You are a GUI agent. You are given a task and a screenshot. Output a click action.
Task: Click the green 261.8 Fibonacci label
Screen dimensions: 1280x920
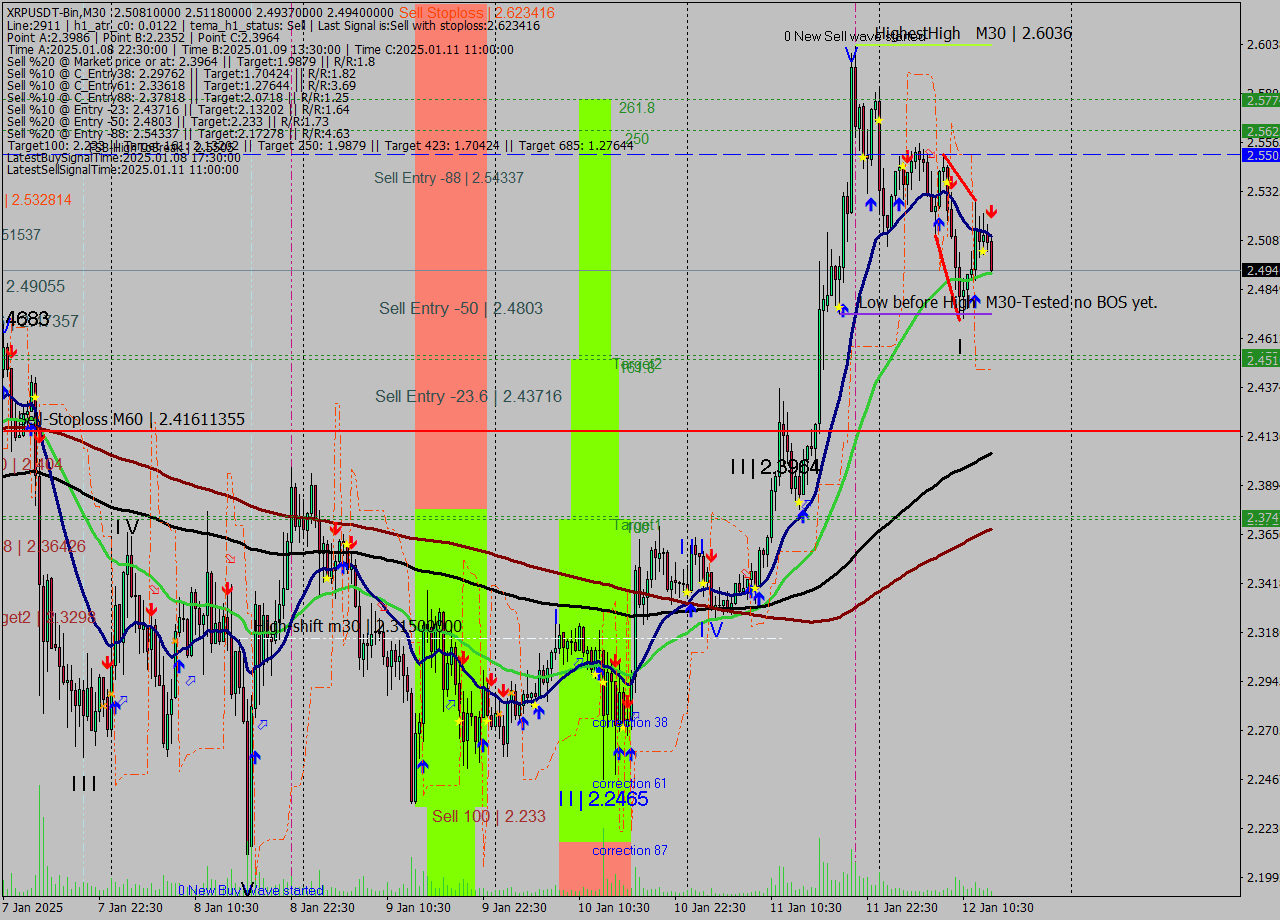637,108
